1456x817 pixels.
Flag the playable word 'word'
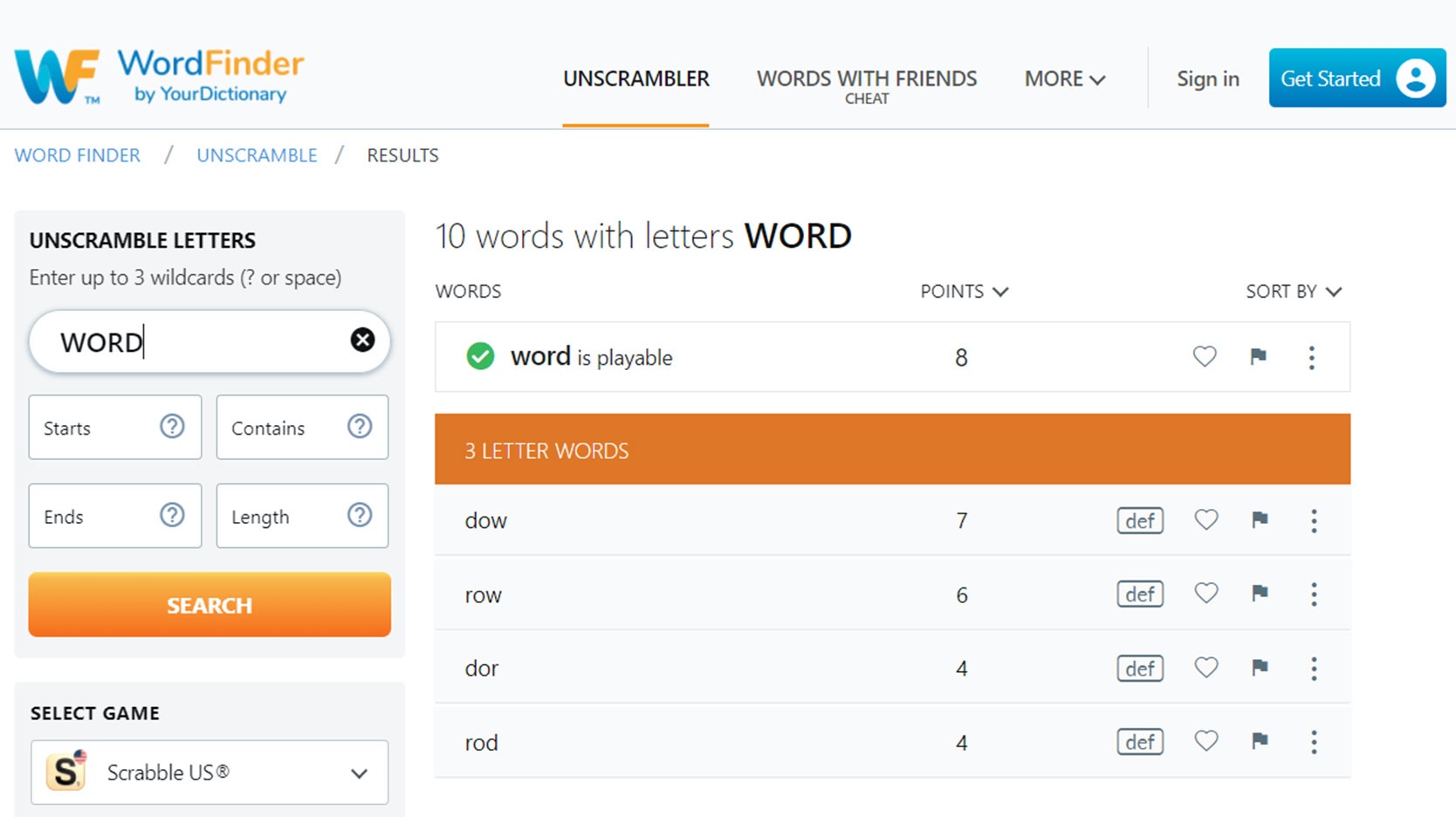[x=1258, y=356]
